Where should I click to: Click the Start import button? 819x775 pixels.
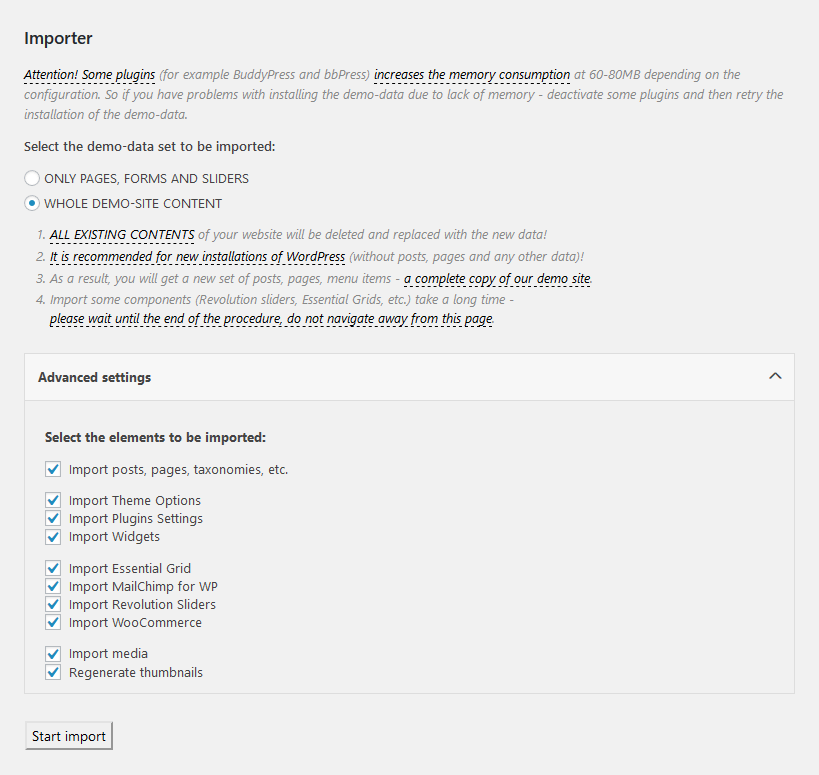(68, 736)
